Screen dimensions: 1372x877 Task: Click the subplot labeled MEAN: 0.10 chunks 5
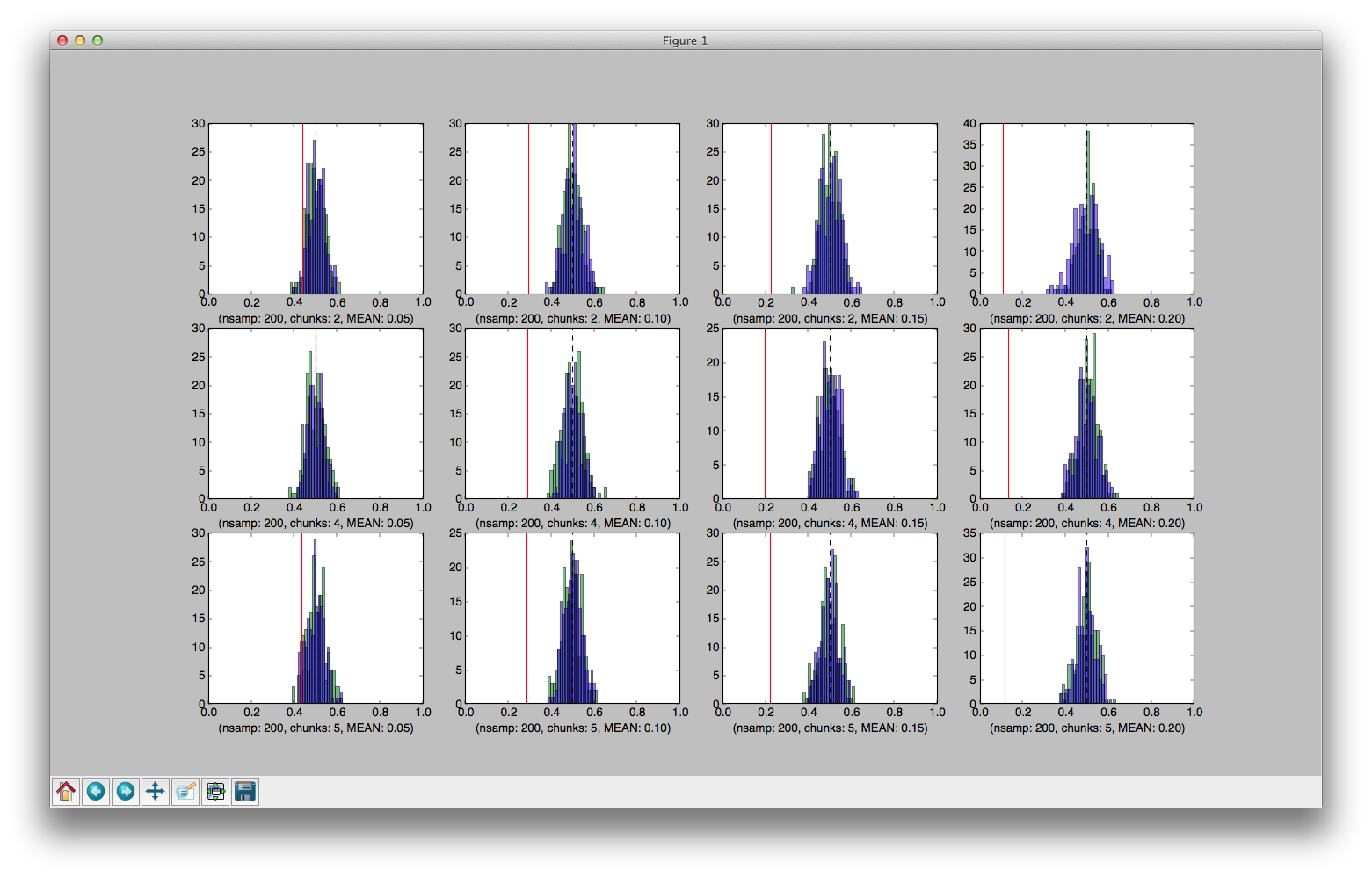[573, 620]
